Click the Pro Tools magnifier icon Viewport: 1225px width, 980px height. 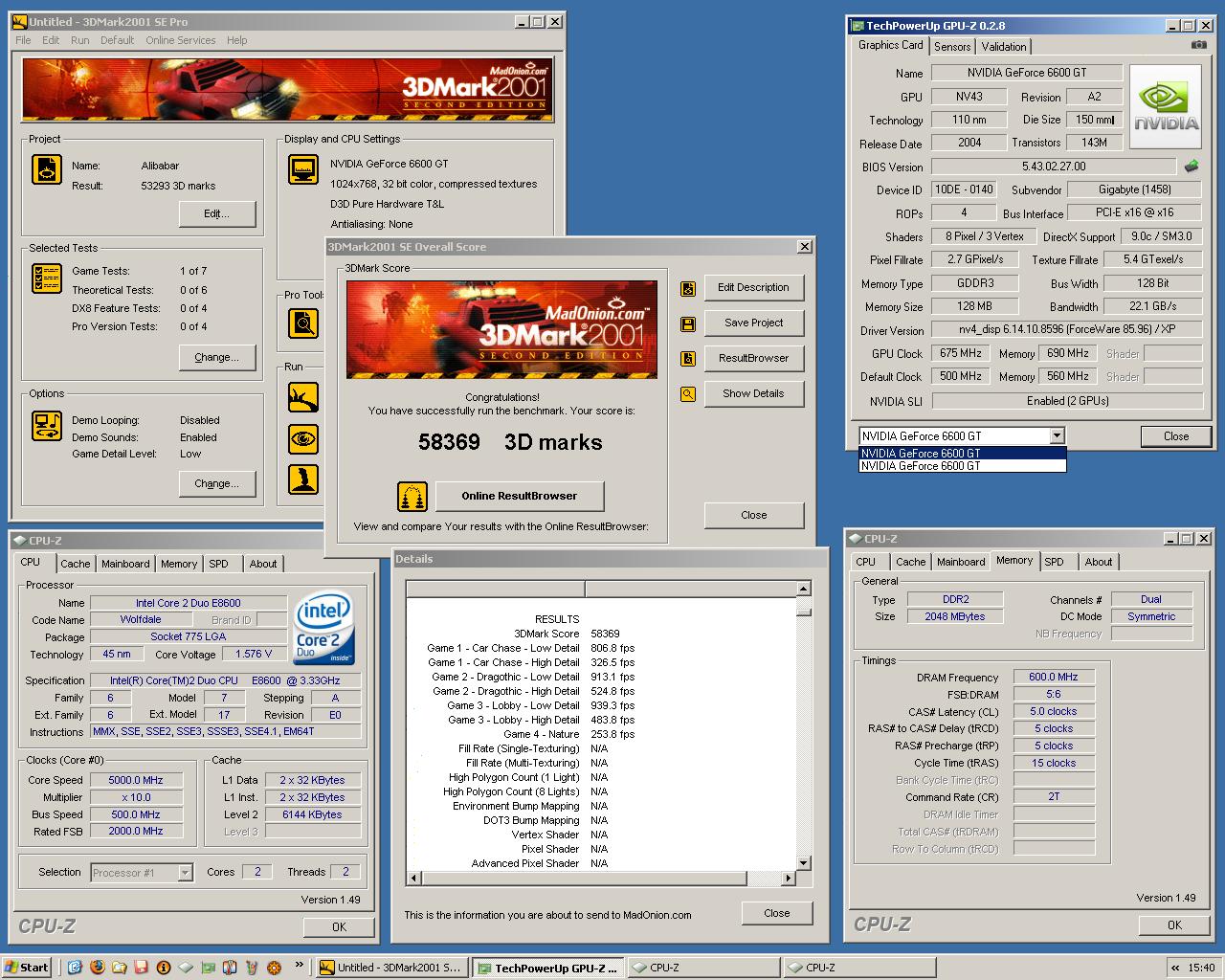click(303, 323)
